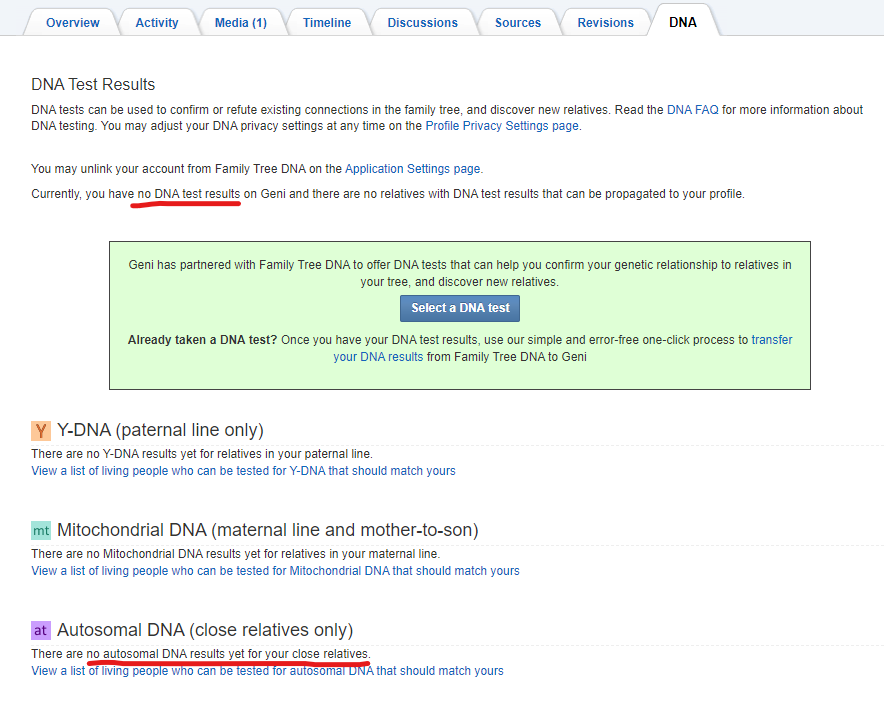
Task: Click the green mt Mitochondrial DNA icon
Action: (40, 531)
